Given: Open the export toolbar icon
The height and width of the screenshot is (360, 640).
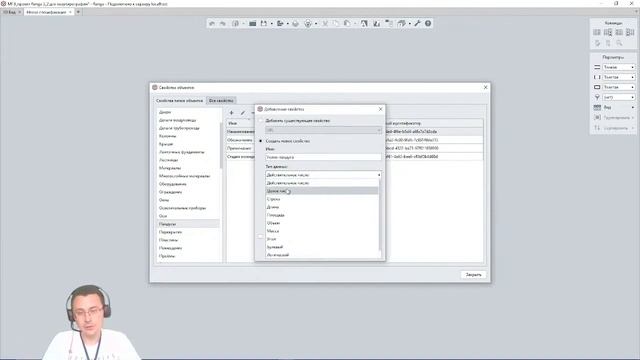Looking at the screenshot, I should pos(280,24).
